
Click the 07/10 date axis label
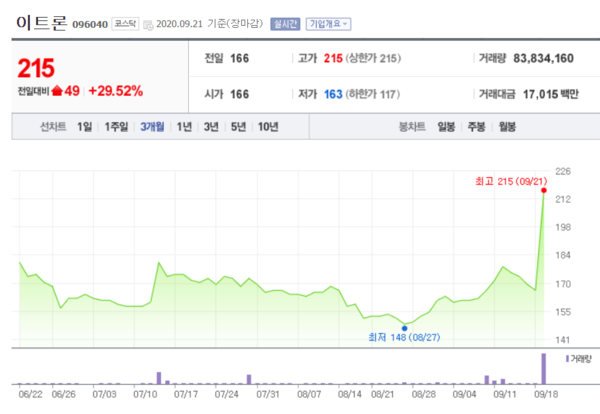point(145,394)
